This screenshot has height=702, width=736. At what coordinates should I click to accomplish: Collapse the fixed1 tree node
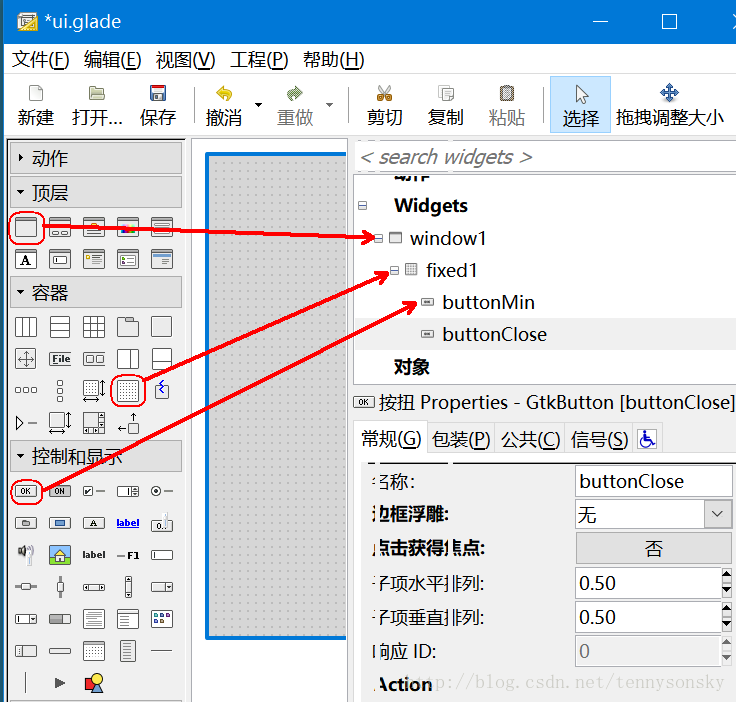(x=394, y=270)
